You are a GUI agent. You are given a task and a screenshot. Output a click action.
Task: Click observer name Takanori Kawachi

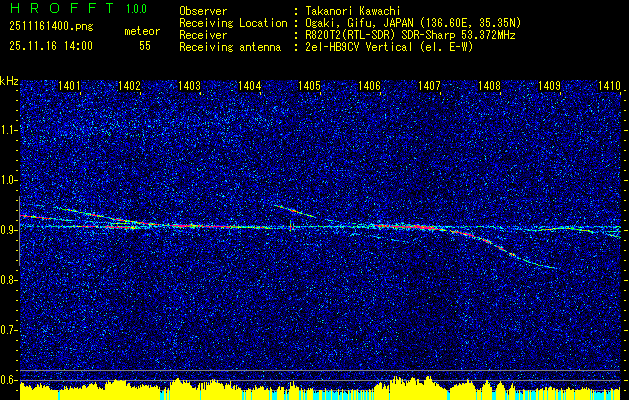[x=353, y=11]
